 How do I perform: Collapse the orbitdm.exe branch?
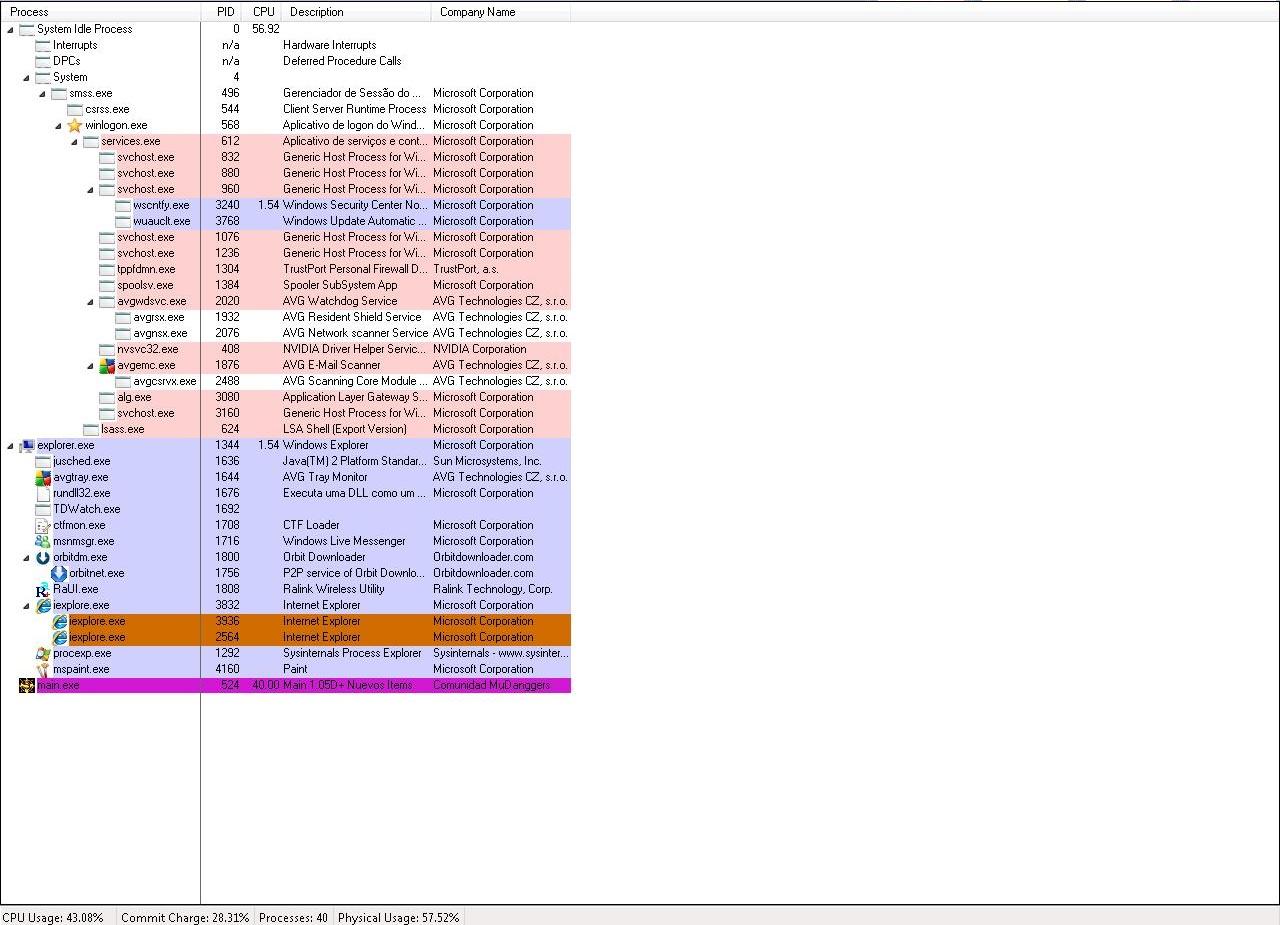click(27, 557)
